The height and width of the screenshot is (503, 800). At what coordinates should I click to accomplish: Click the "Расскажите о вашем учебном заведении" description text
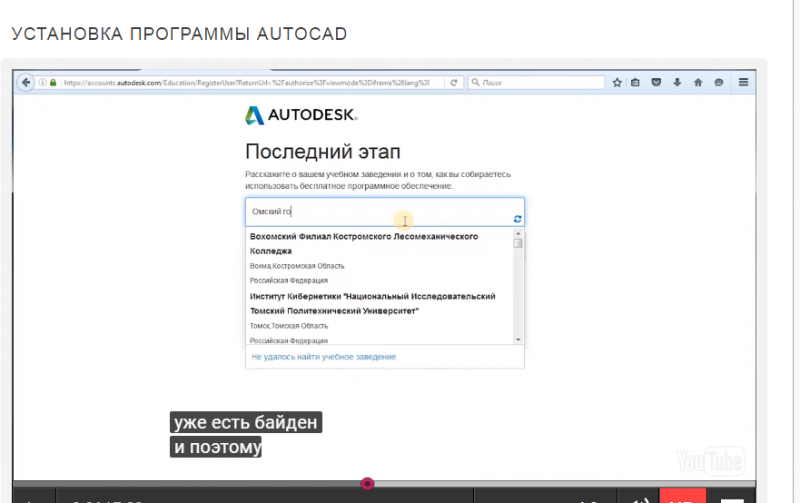[x=378, y=180]
